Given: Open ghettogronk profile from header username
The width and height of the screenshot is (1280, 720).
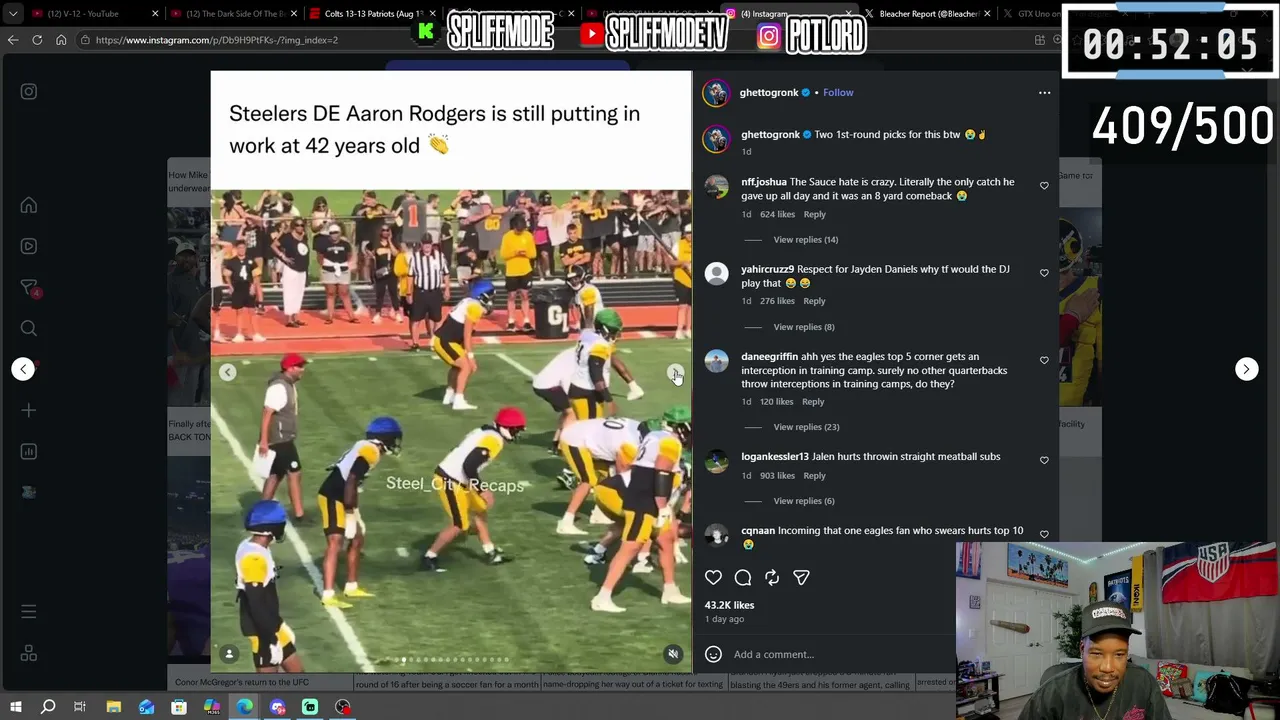Looking at the screenshot, I should 769,92.
